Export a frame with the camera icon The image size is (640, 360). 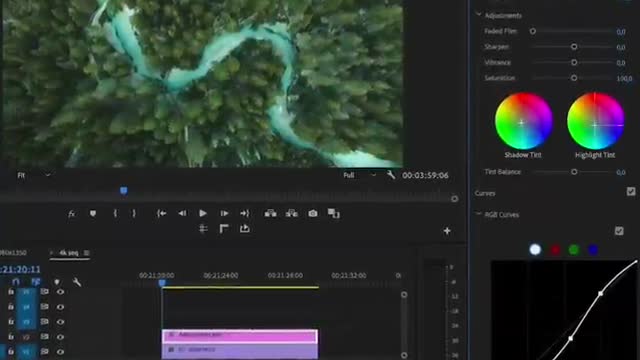(313, 213)
